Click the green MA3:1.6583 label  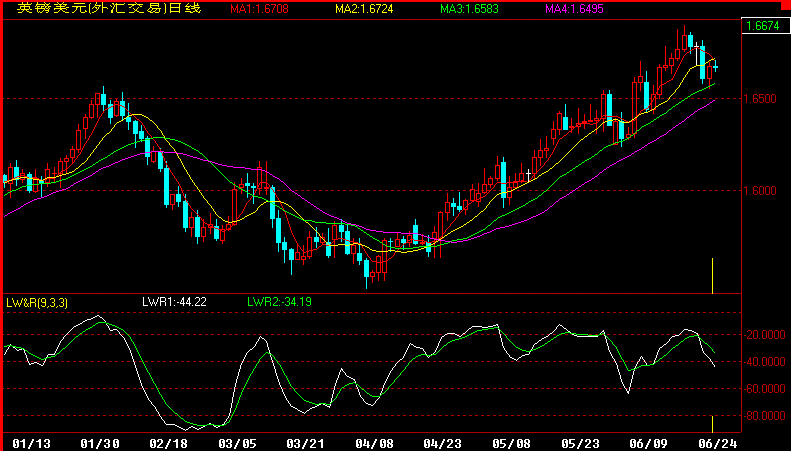pyautogui.click(x=474, y=9)
